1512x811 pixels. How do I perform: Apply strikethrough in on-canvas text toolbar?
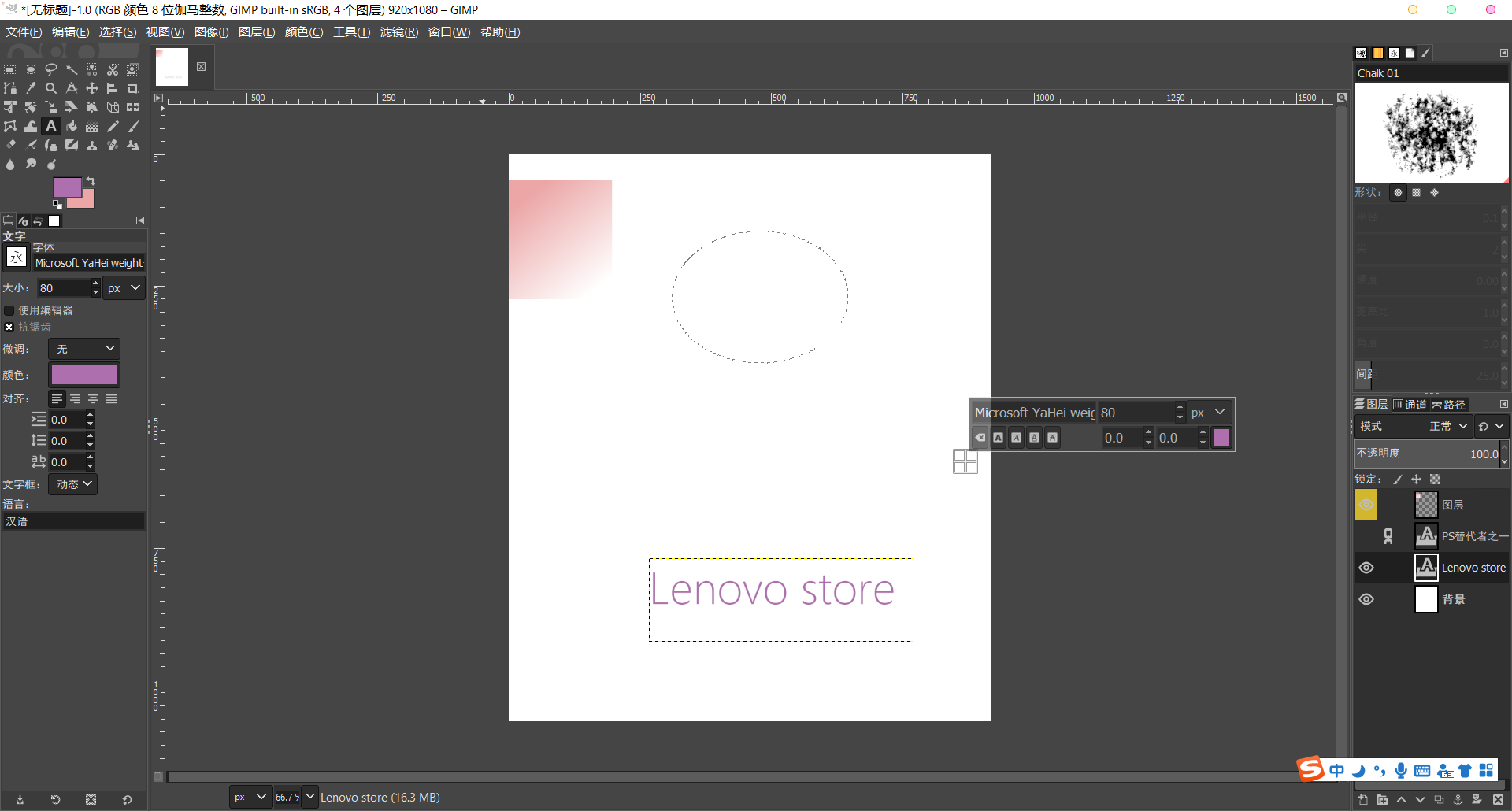tap(1053, 438)
